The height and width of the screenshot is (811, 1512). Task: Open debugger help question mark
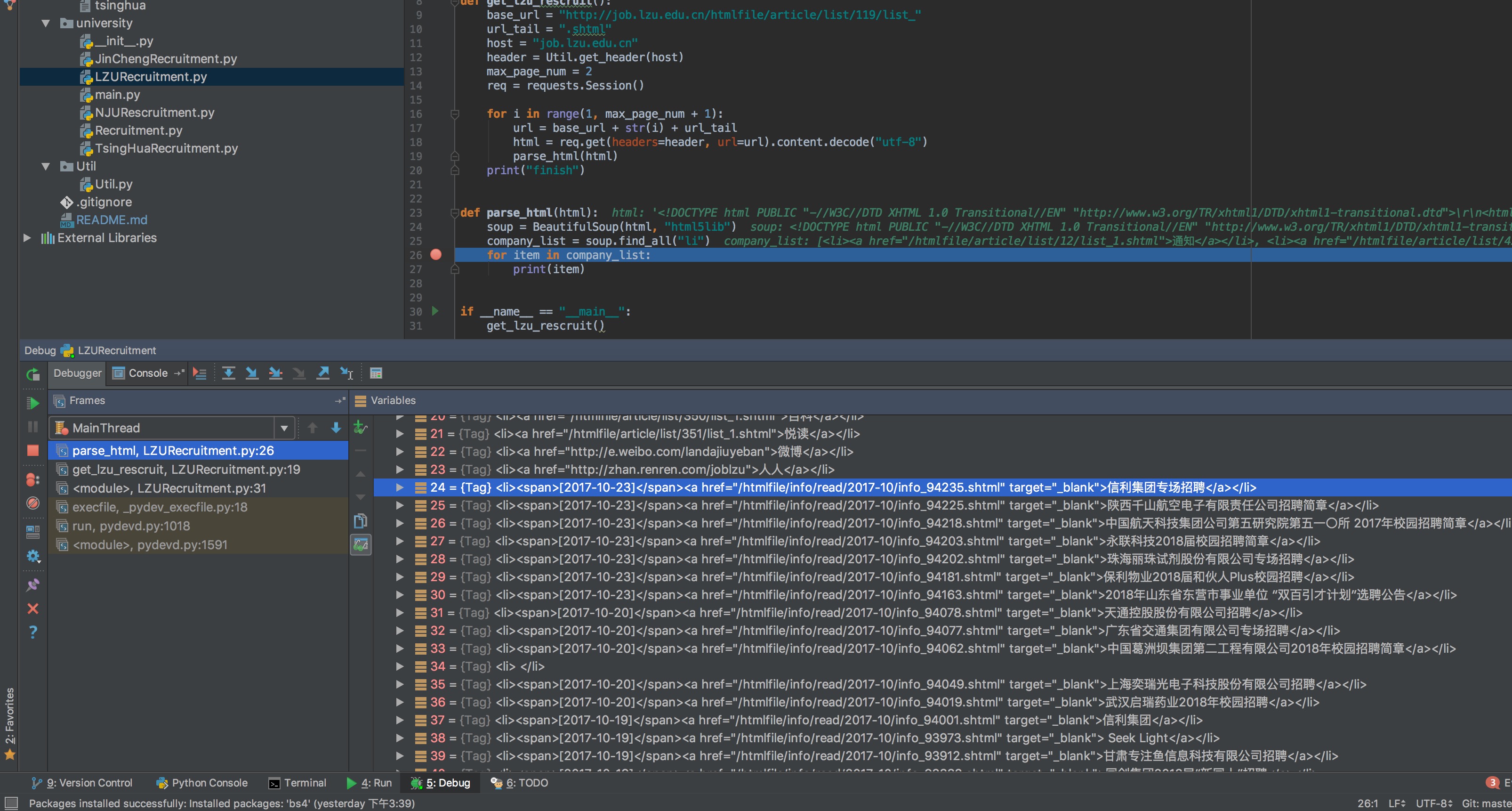coord(33,632)
